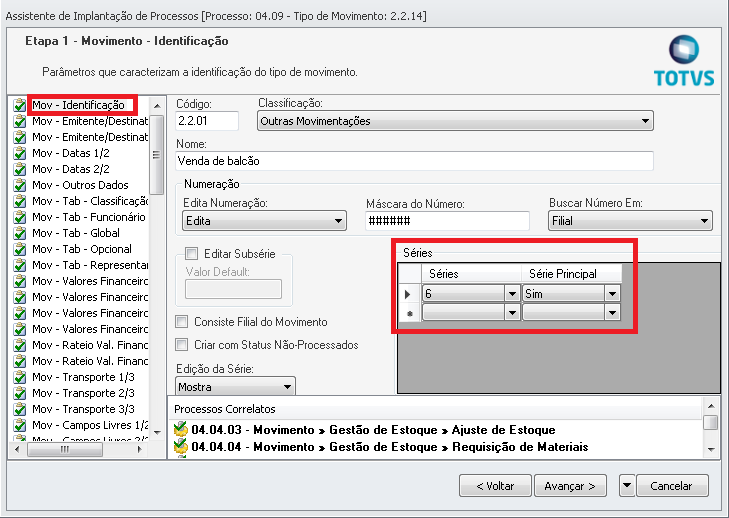This screenshot has height=518, width=729.
Task: Open empty Séries dropdown in new row
Action: [x=512, y=313]
